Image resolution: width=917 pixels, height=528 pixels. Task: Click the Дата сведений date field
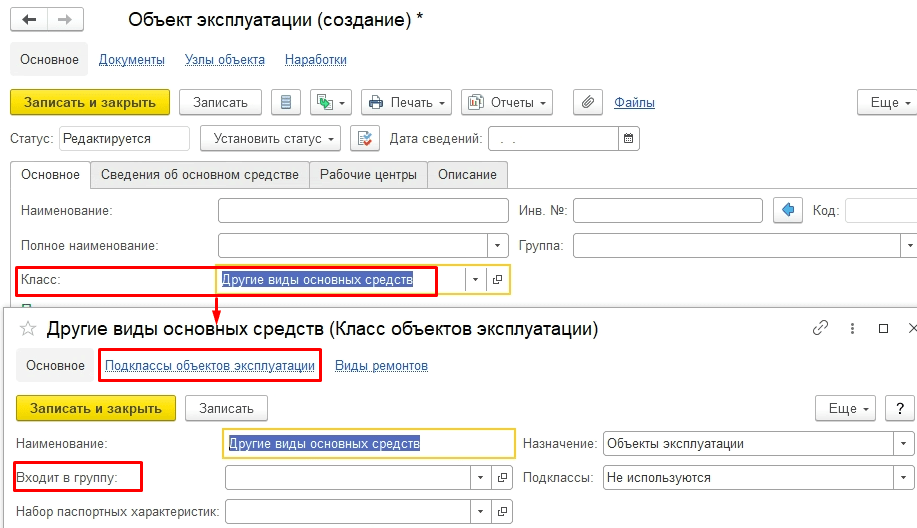(x=553, y=139)
